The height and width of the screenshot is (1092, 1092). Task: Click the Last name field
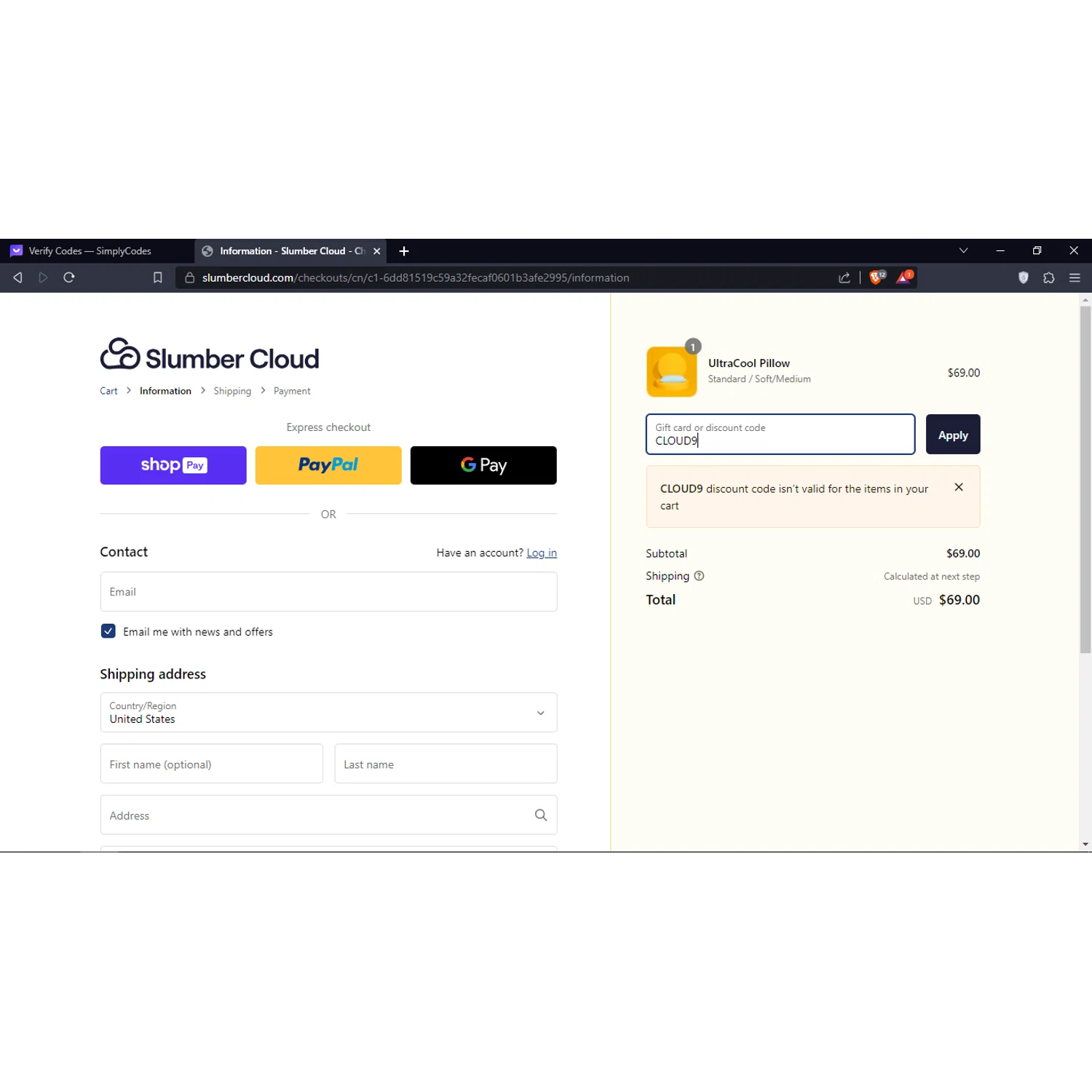446,764
